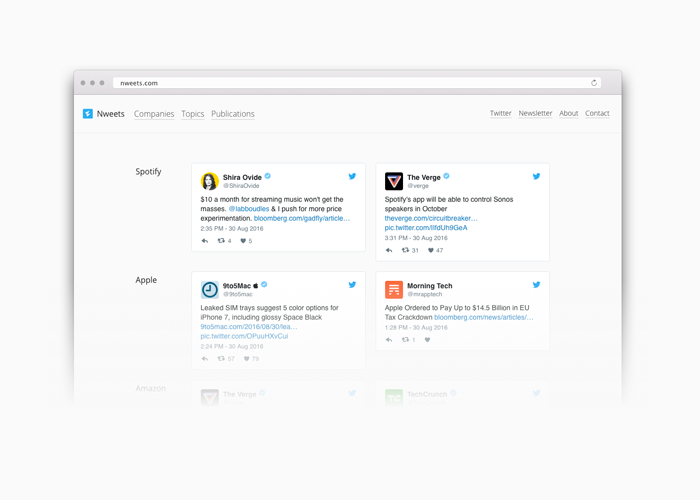This screenshot has height=500, width=700.
Task: Reply to 9to5Mac's SIM trays tweet
Action: click(205, 359)
